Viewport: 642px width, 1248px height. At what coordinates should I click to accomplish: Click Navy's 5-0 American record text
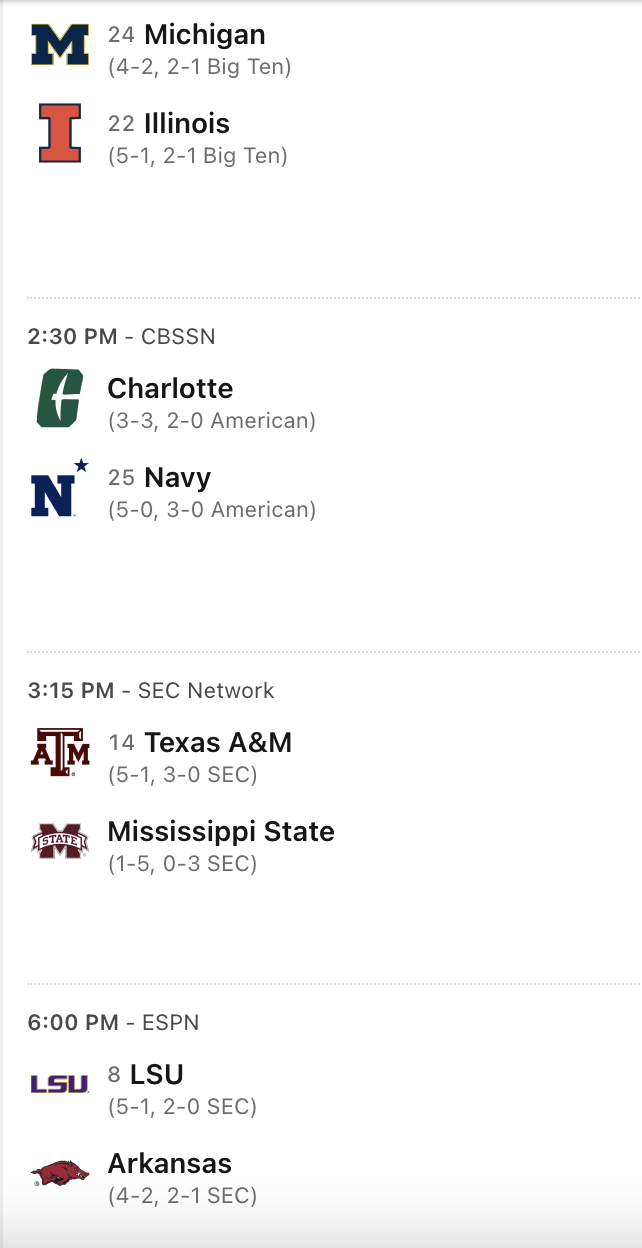(212, 510)
